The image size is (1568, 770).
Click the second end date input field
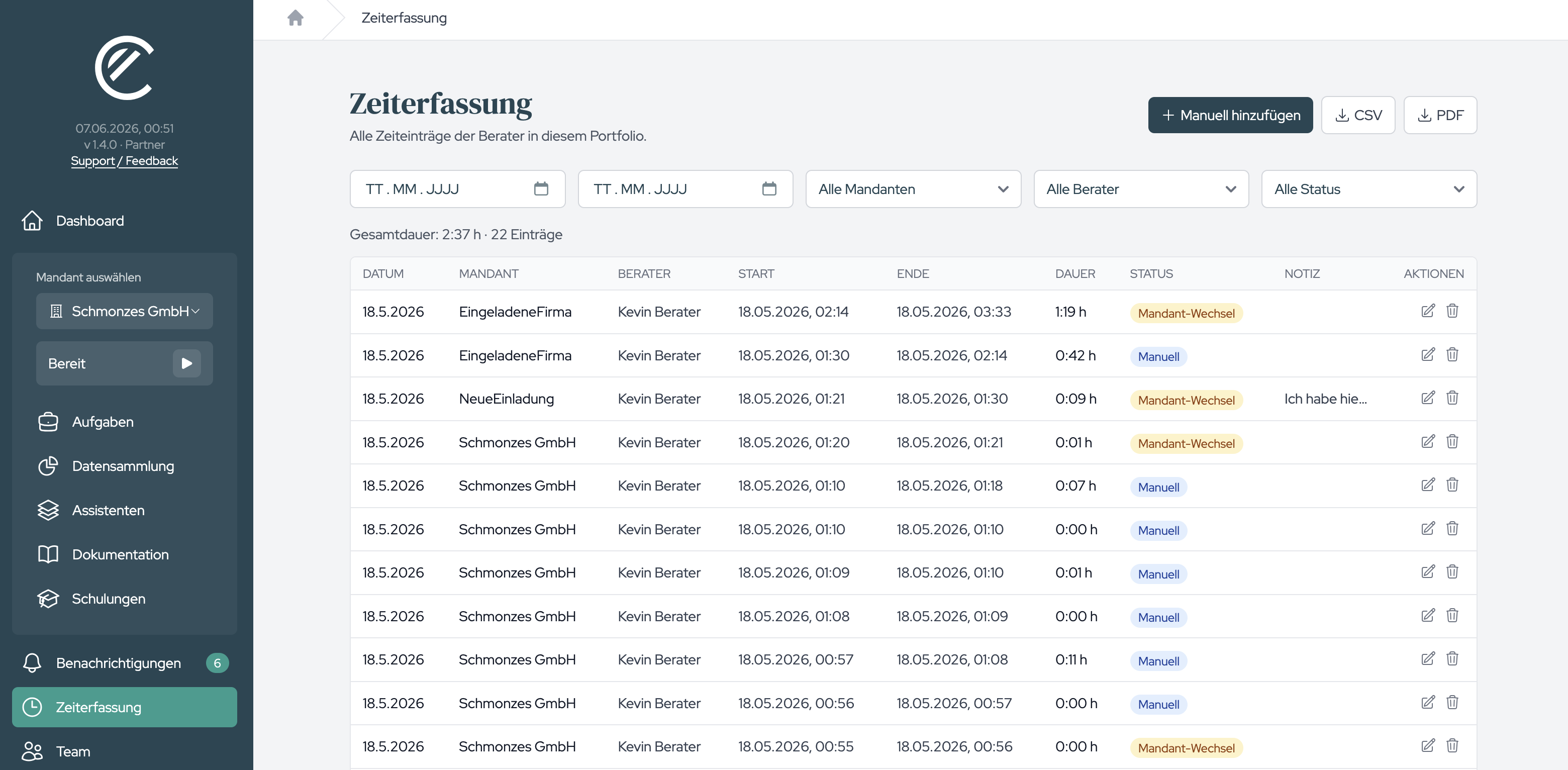point(685,189)
